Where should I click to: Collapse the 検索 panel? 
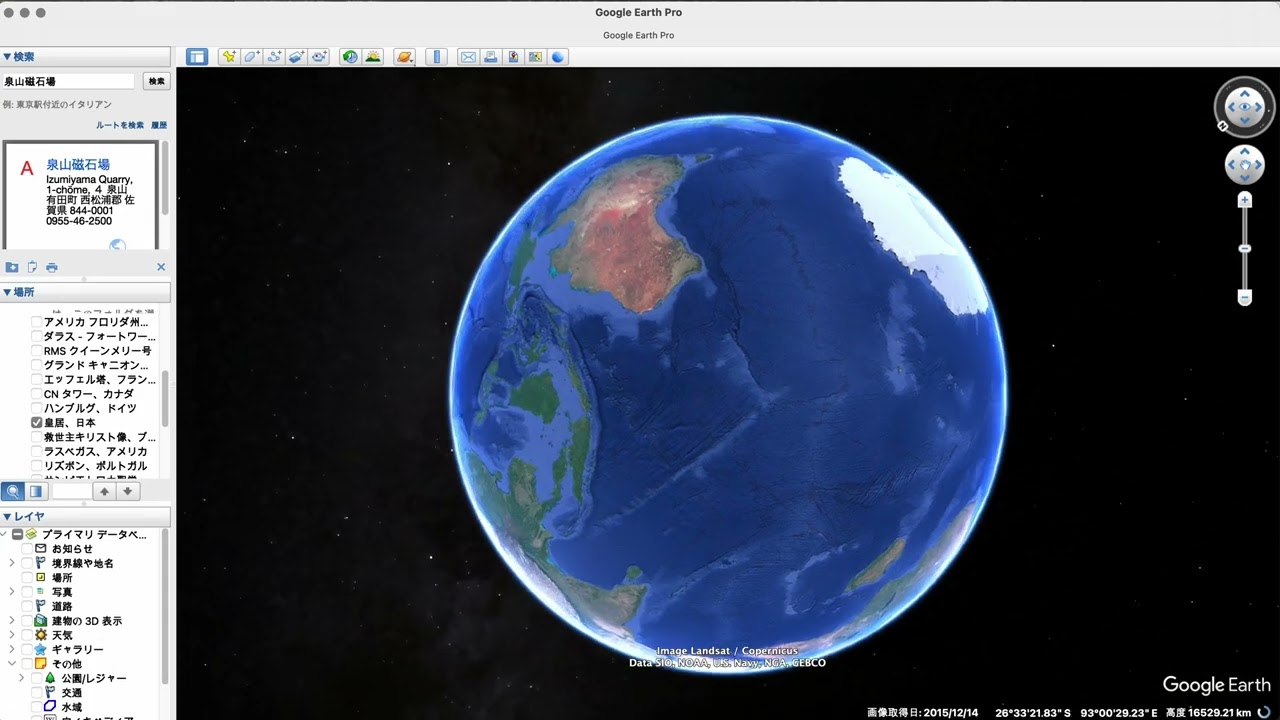coord(7,57)
